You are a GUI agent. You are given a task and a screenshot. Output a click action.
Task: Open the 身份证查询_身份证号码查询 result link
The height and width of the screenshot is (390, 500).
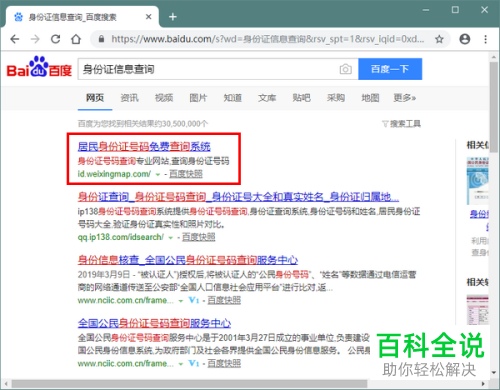tap(238, 197)
